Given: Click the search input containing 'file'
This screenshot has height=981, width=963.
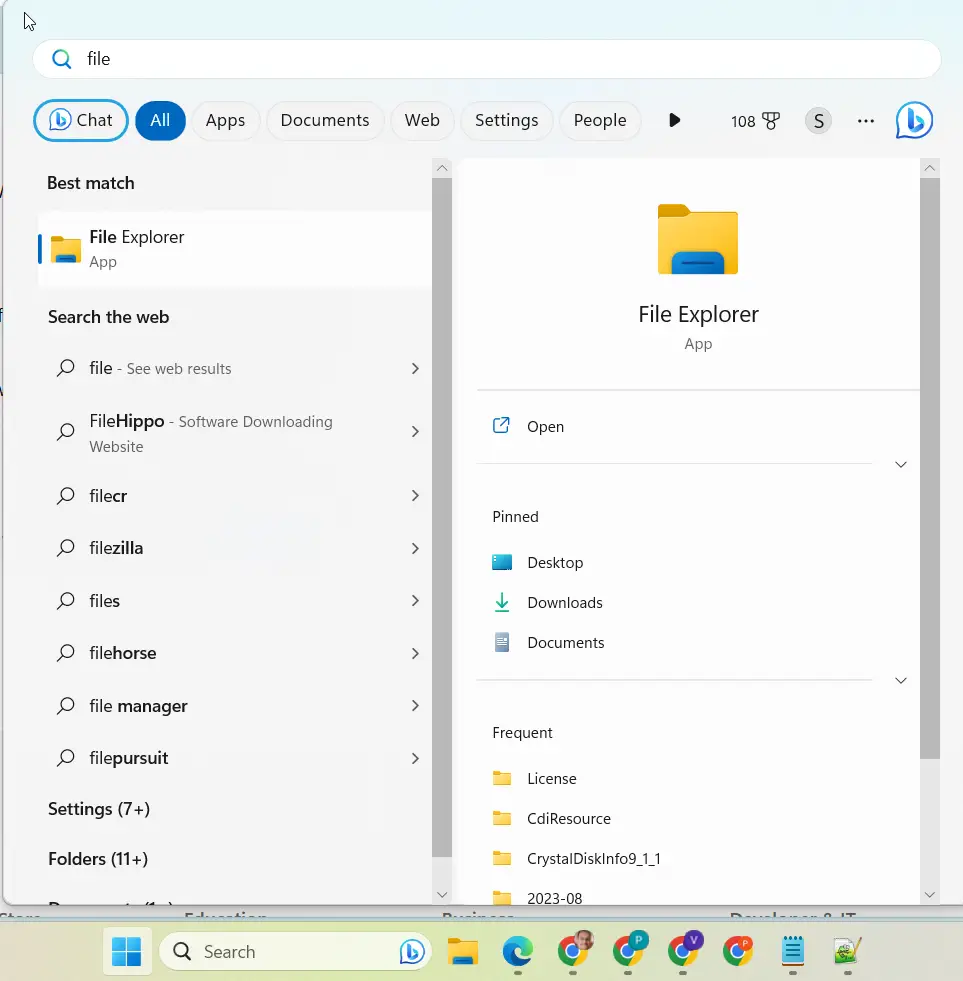Looking at the screenshot, I should pos(486,59).
